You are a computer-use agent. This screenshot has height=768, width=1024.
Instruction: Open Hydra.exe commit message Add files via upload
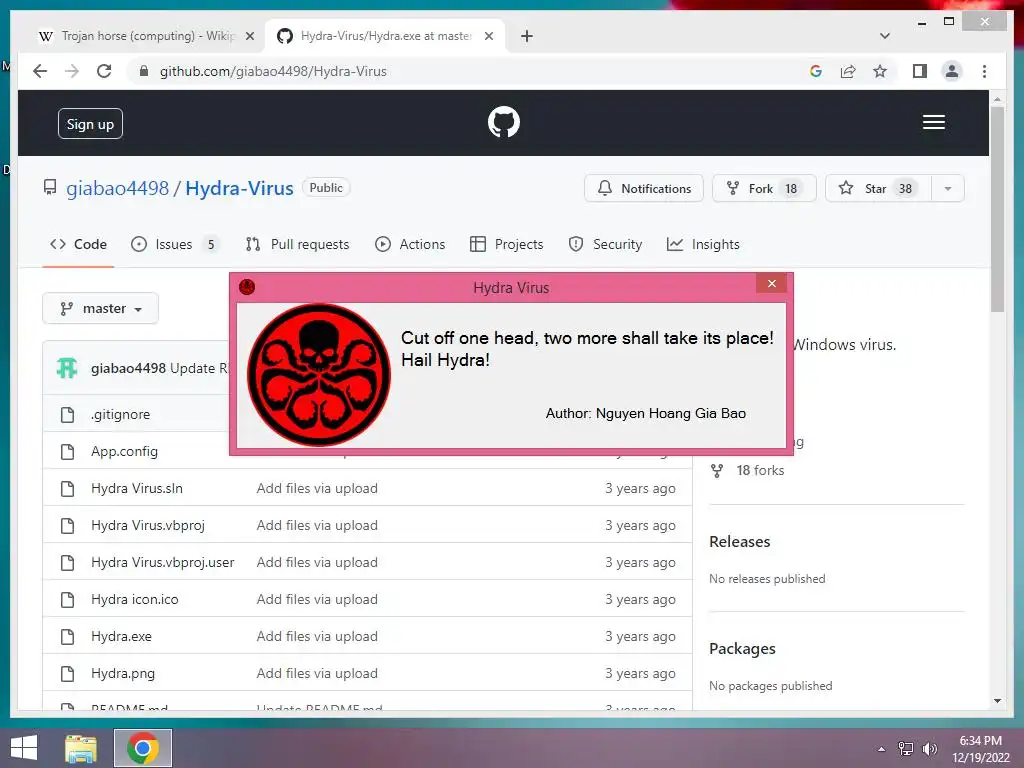(x=317, y=637)
